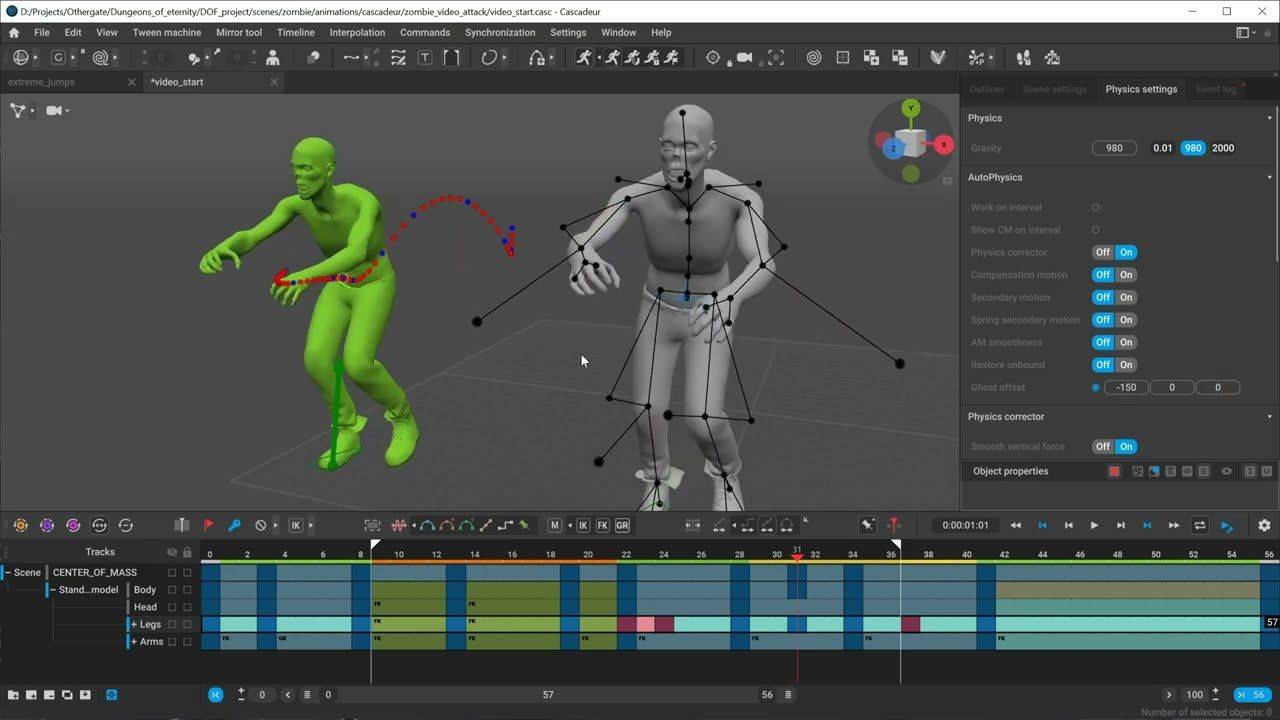The width and height of the screenshot is (1280, 720).
Task: Turn Spring secondary motion On
Action: pyautogui.click(x=1126, y=320)
